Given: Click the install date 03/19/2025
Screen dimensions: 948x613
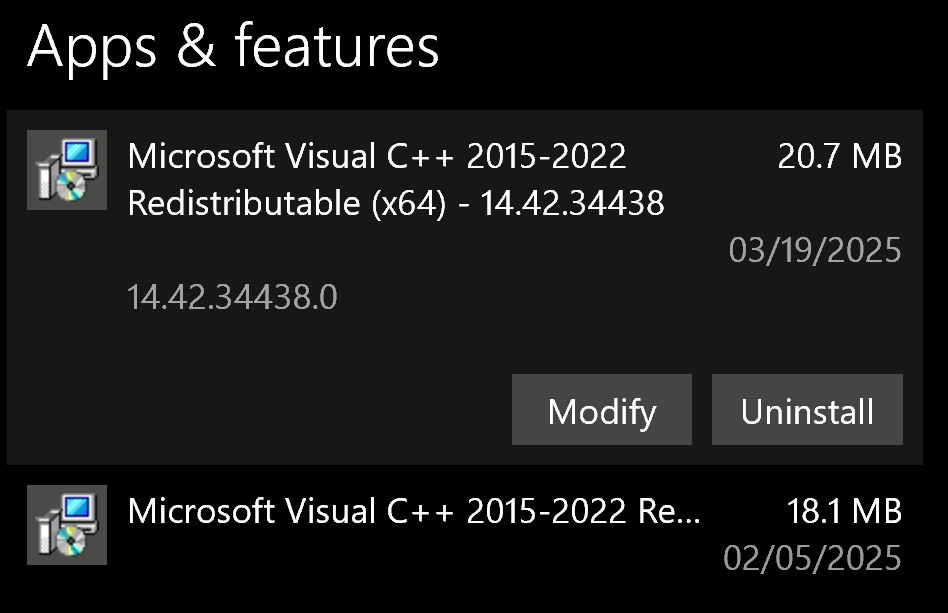Looking at the screenshot, I should tap(815, 250).
